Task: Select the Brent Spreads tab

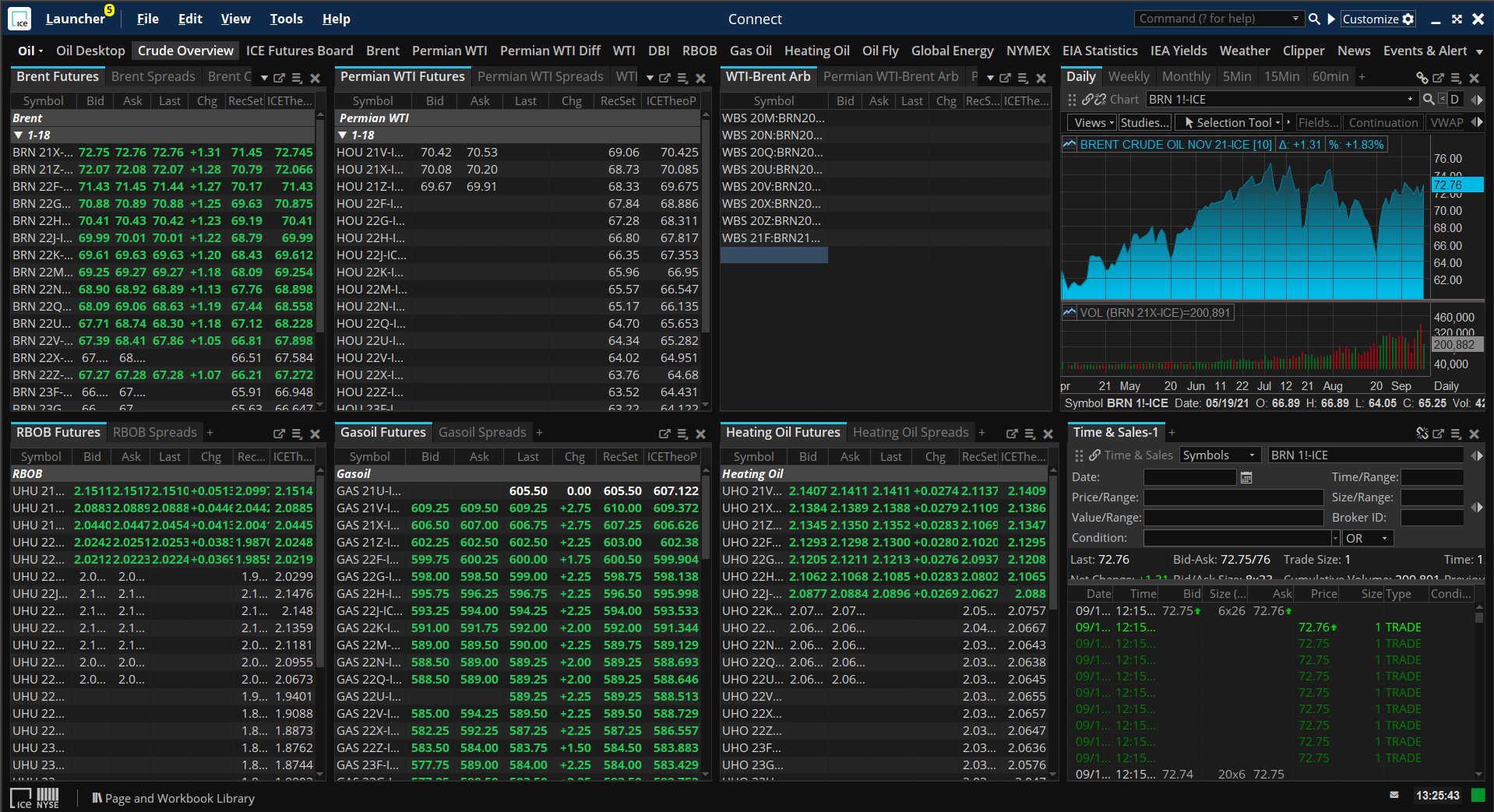Action: click(x=153, y=76)
